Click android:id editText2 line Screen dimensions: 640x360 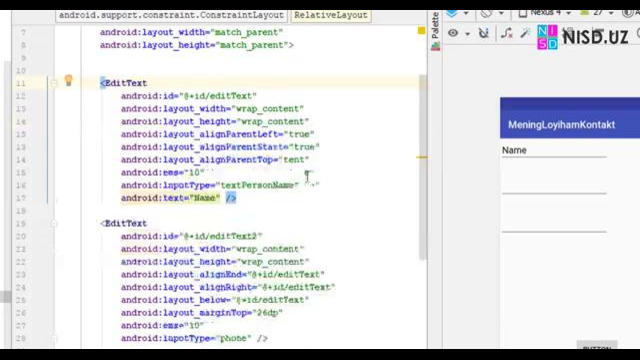pos(191,236)
